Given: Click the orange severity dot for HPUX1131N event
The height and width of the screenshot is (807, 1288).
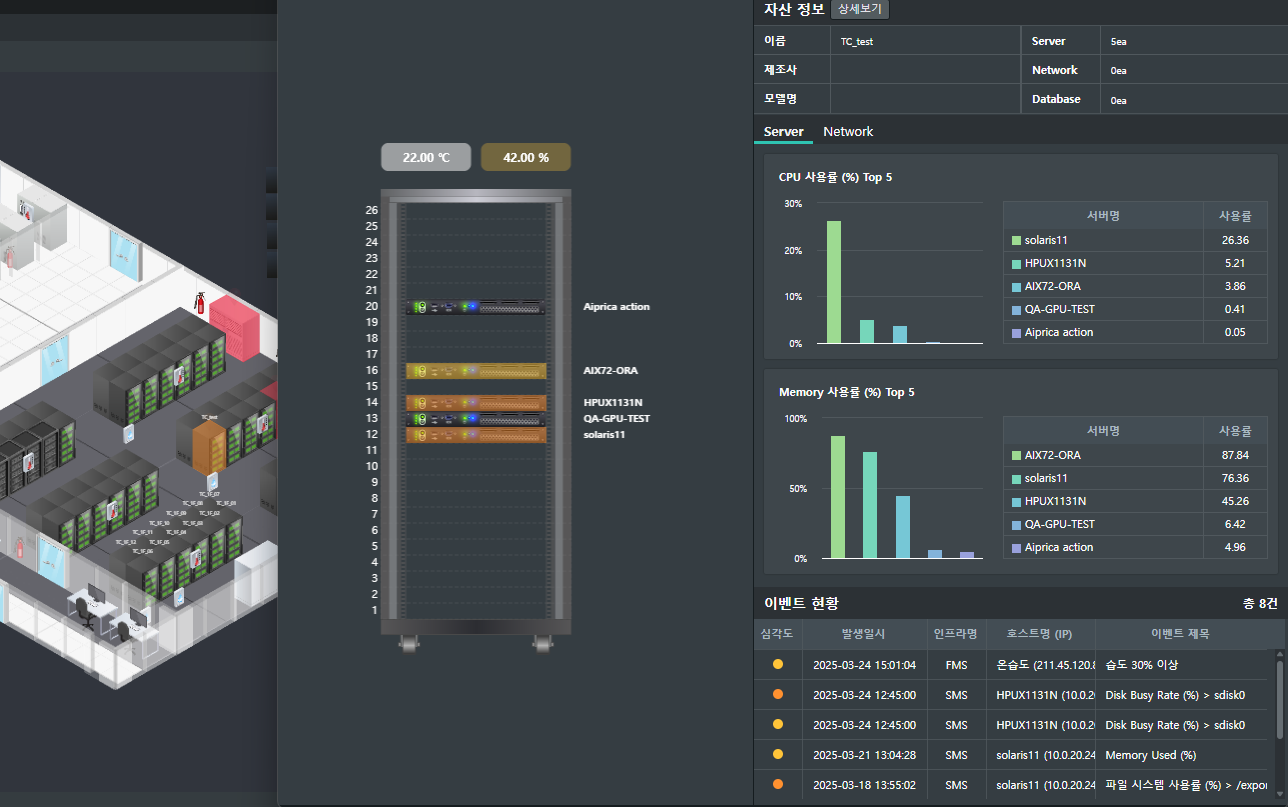Looking at the screenshot, I should (778, 694).
